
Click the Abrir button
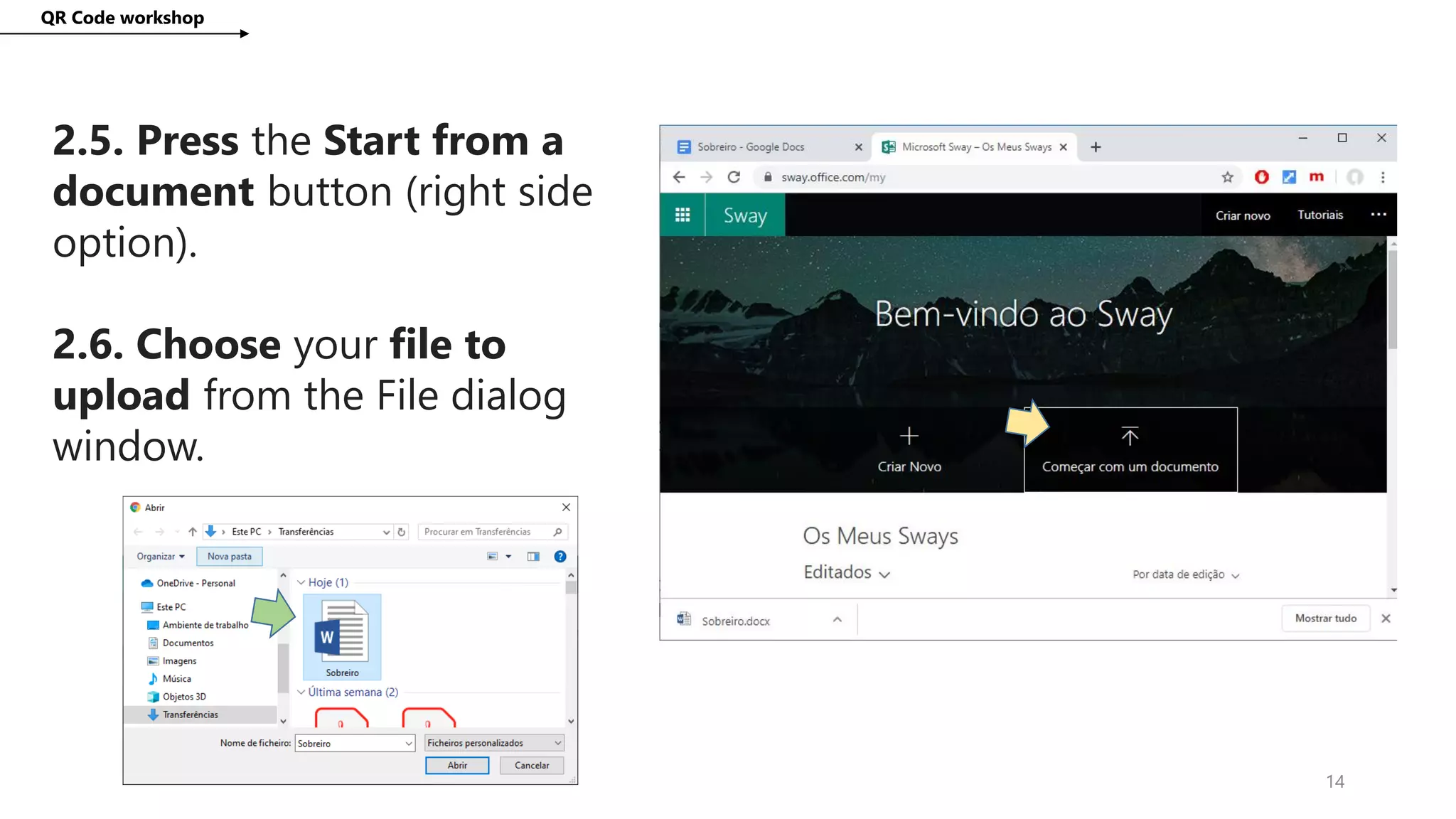click(x=457, y=765)
